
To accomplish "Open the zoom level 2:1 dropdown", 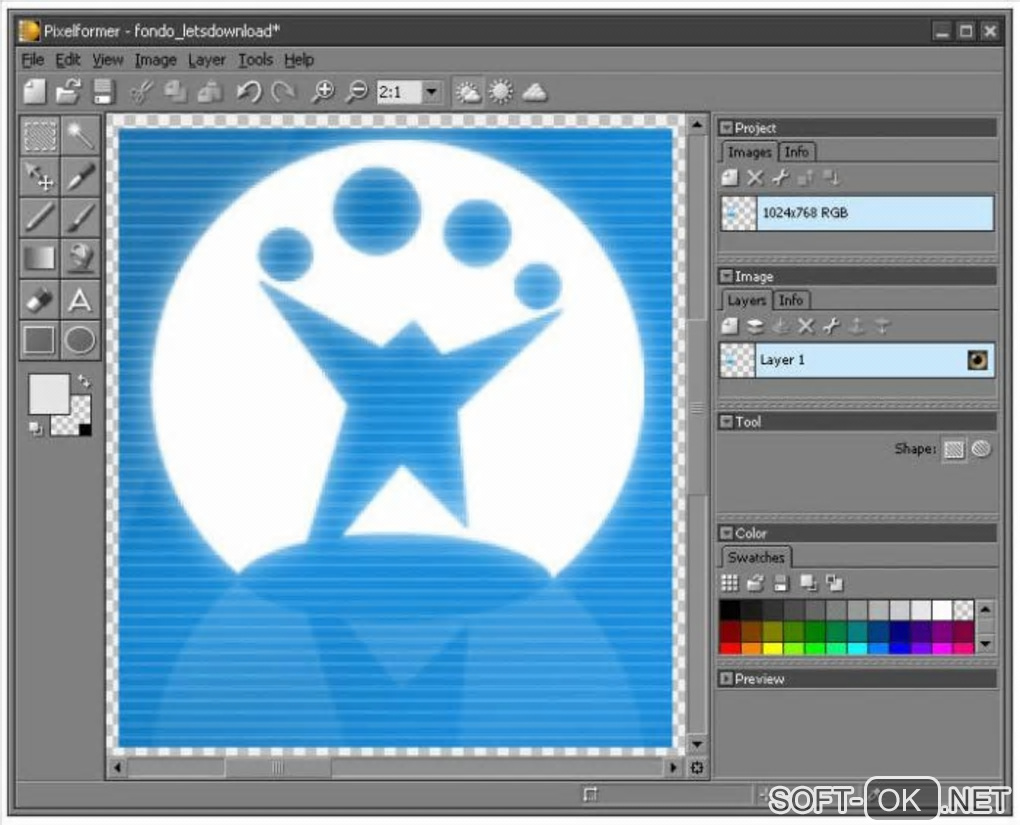I will click(x=431, y=92).
